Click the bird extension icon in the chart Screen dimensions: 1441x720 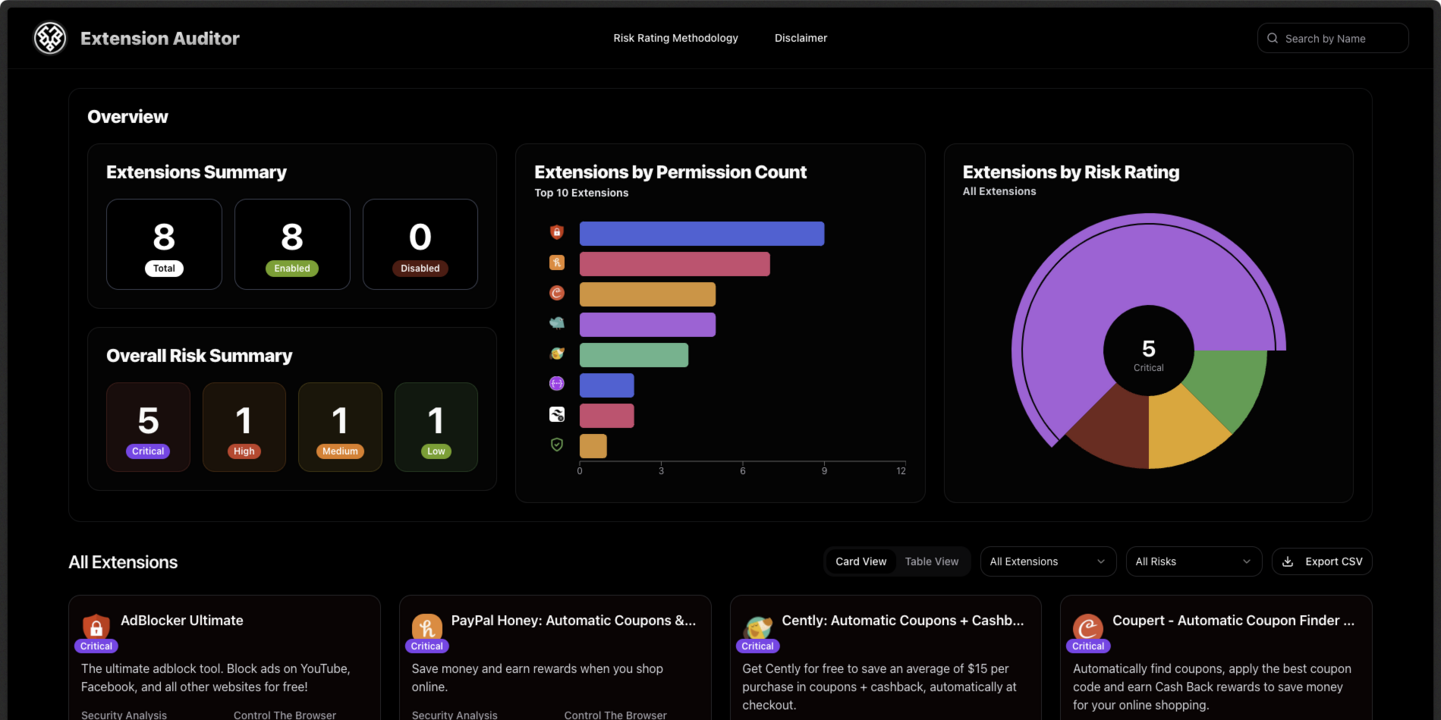557,322
